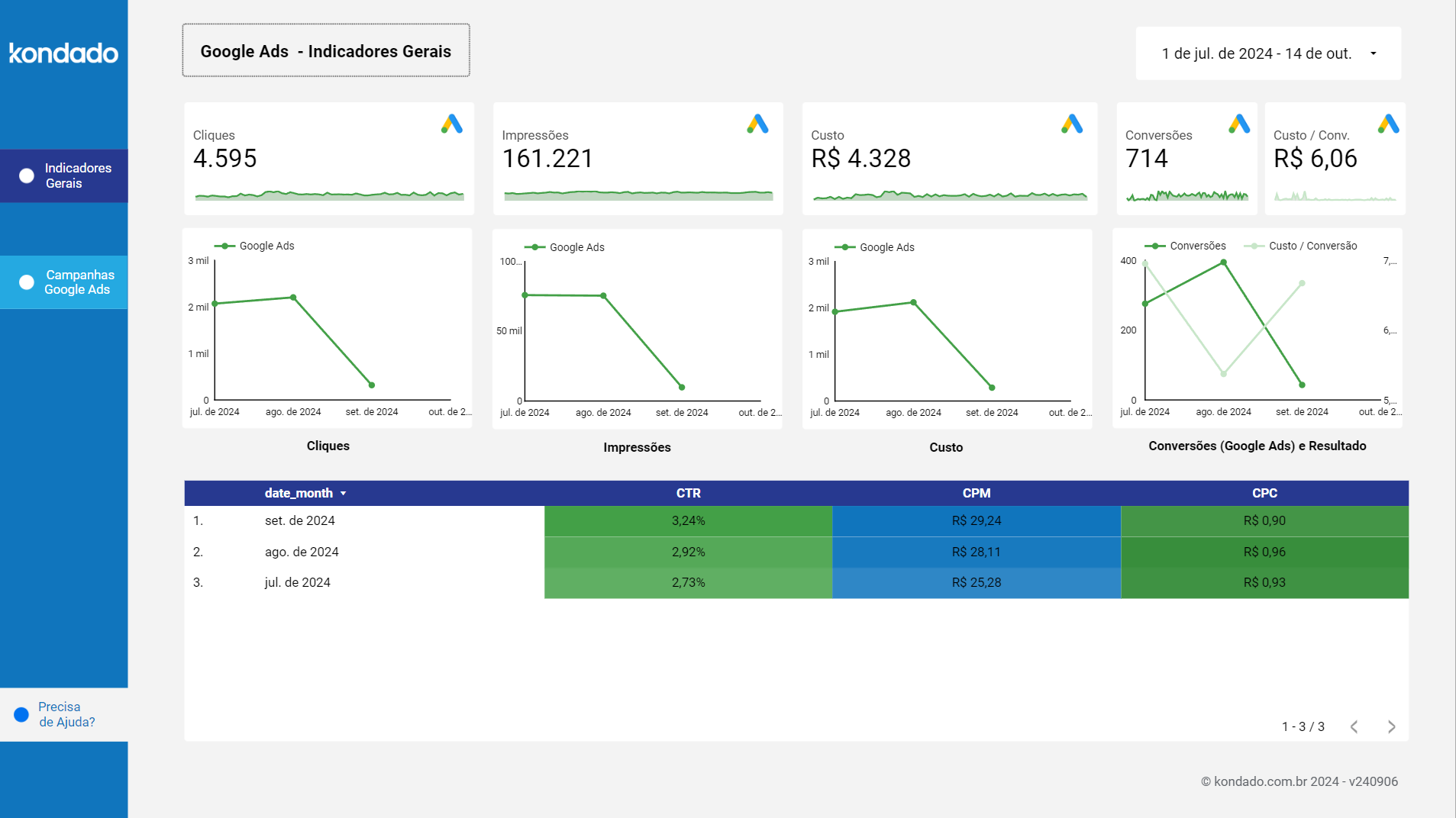Click the next page chevron in the table
This screenshot has width=1456, height=818.
(1391, 726)
